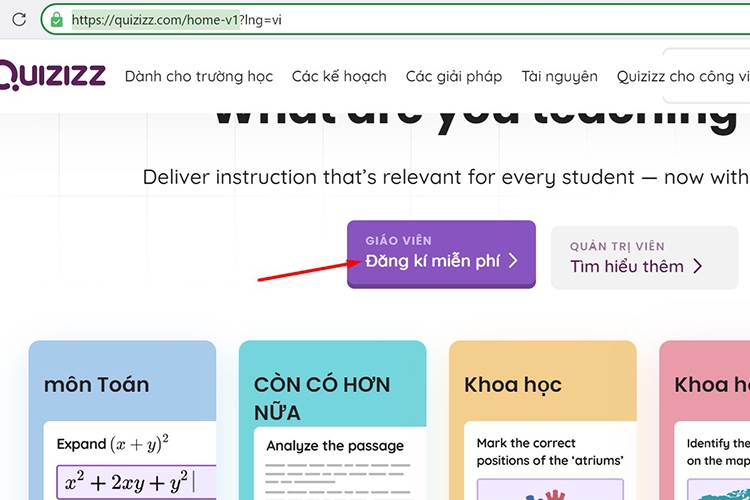The height and width of the screenshot is (500, 750).
Task: Click the Tìm hiểu thêm admin button
Action: click(645, 257)
